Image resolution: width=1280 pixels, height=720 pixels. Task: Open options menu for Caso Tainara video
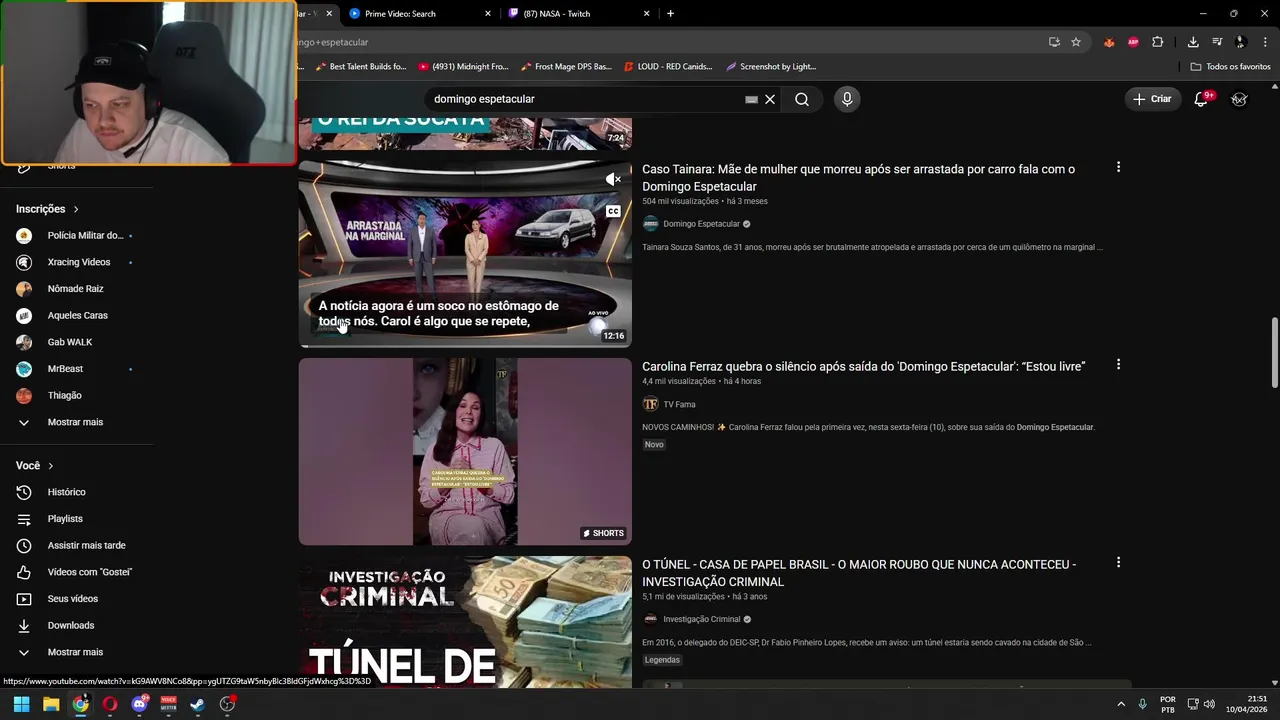pyautogui.click(x=1118, y=167)
